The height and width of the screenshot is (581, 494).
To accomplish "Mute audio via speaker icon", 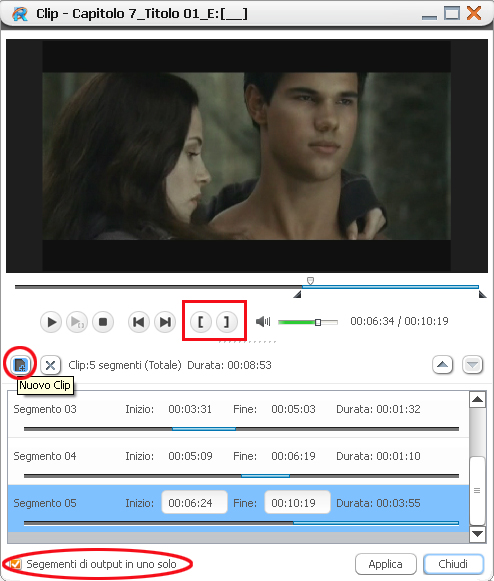I will pos(263,321).
